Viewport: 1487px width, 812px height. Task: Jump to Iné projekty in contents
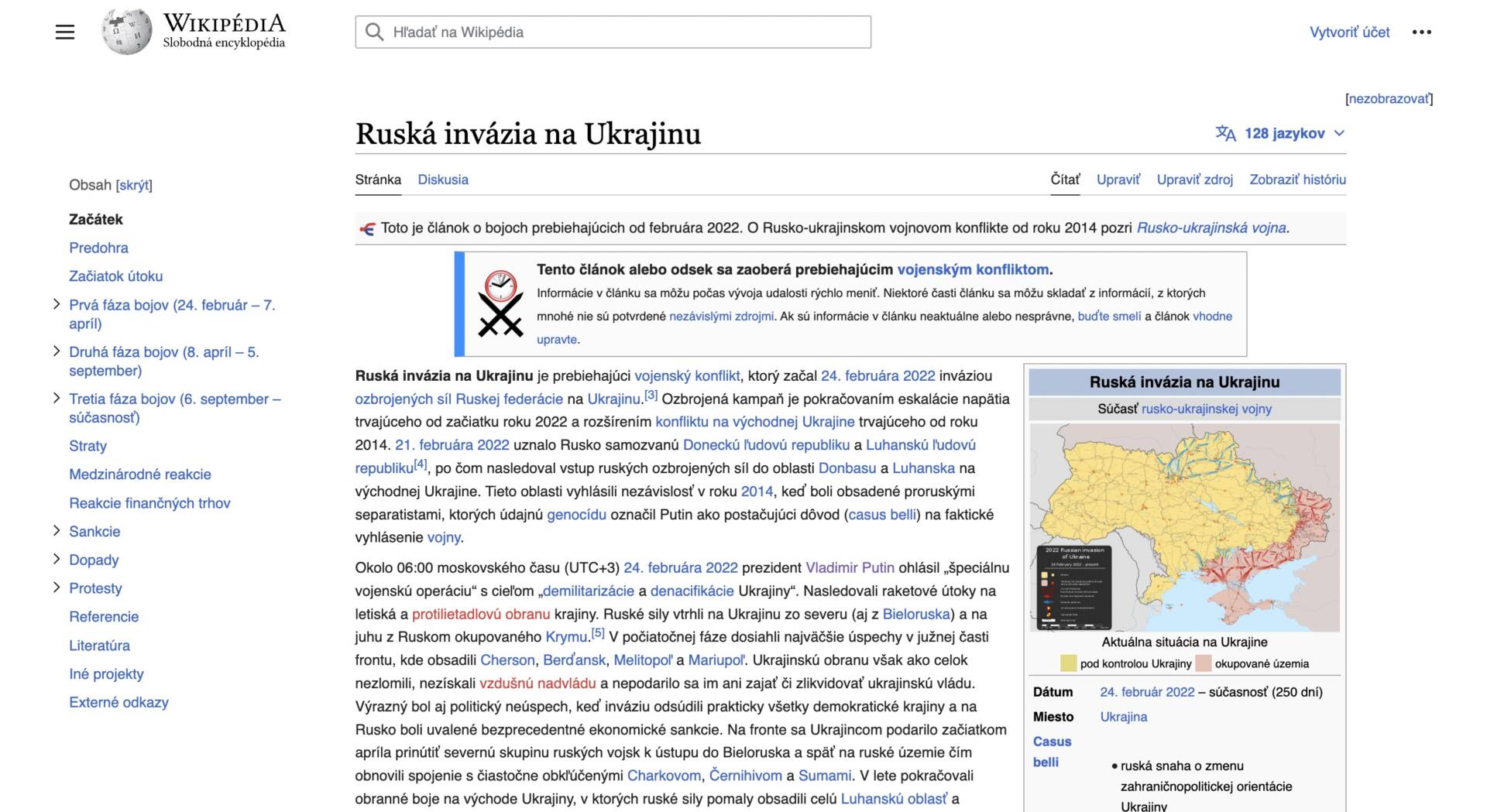[106, 674]
